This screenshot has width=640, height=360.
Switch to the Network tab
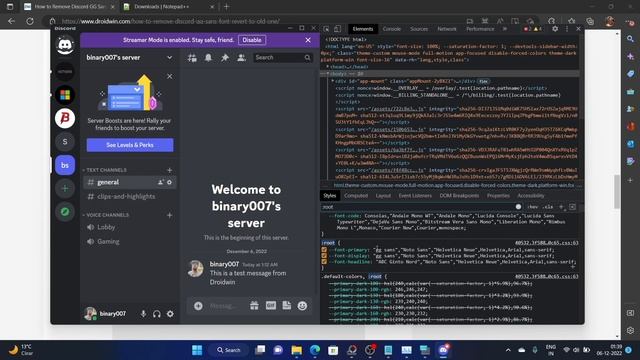(447, 29)
